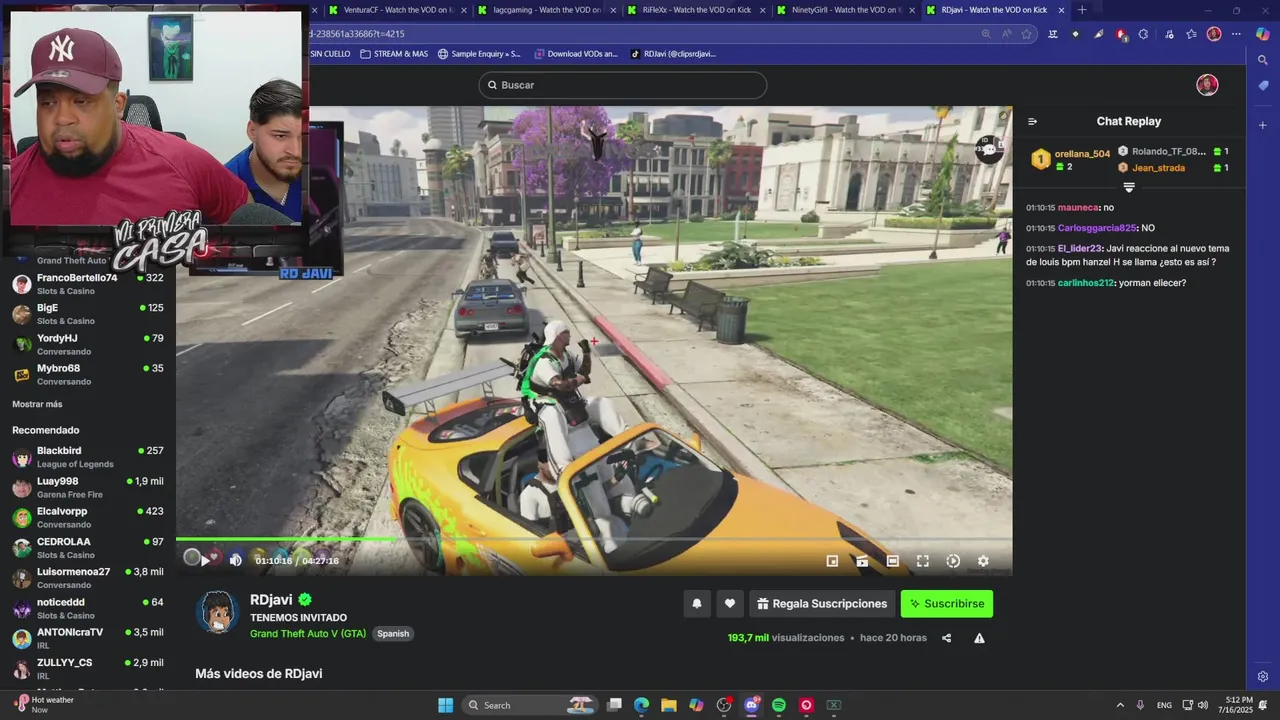Click Regala Suscripciones button
Viewport: 1280px width, 720px height.
[x=822, y=603]
